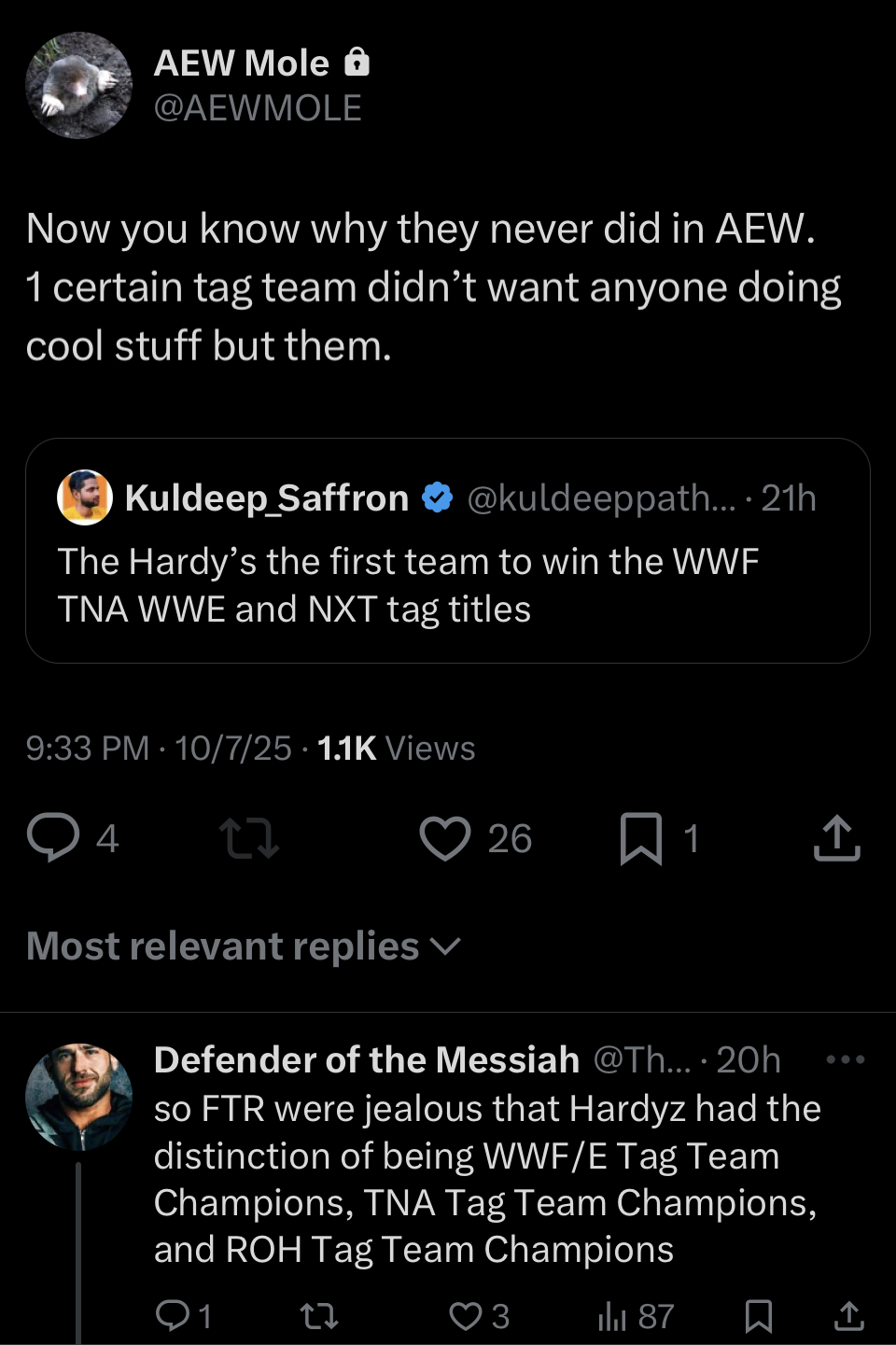Viewport: 896px width, 1345px height.
Task: Bookmark Defender of the Messiah's reply
Action: pos(758,1316)
